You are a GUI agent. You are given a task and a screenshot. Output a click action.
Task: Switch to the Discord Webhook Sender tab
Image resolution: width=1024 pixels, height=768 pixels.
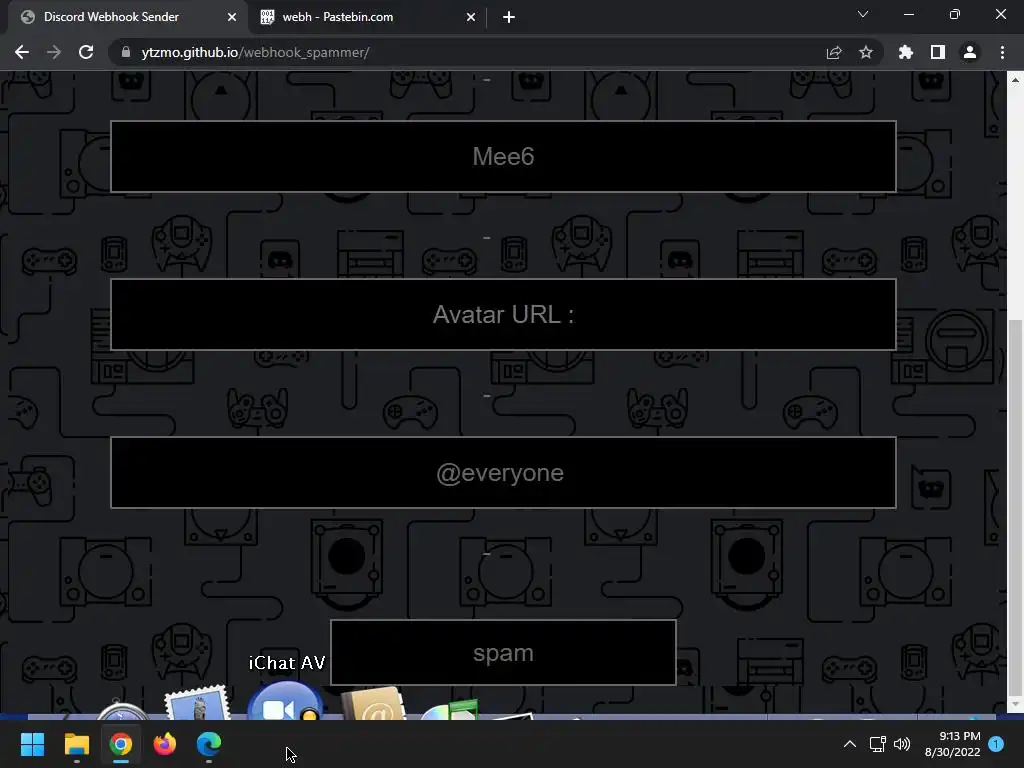[x=128, y=17]
